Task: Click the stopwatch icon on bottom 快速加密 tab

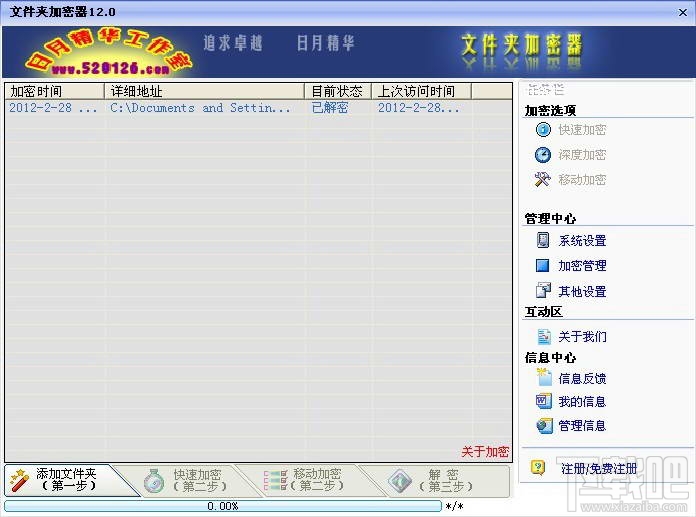Action: click(154, 481)
